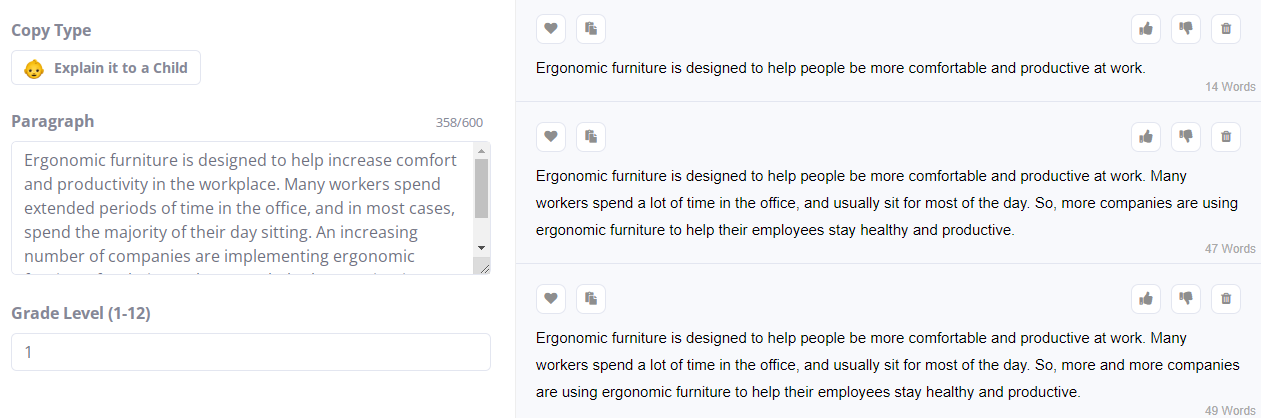The width and height of the screenshot is (1261, 418).
Task: Click inside the Paragraph text area
Action: click(240, 208)
